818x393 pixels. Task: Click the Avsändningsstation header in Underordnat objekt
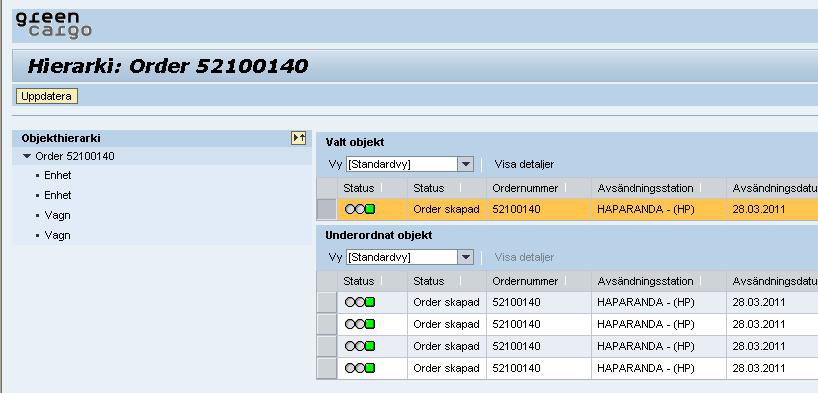coord(645,281)
